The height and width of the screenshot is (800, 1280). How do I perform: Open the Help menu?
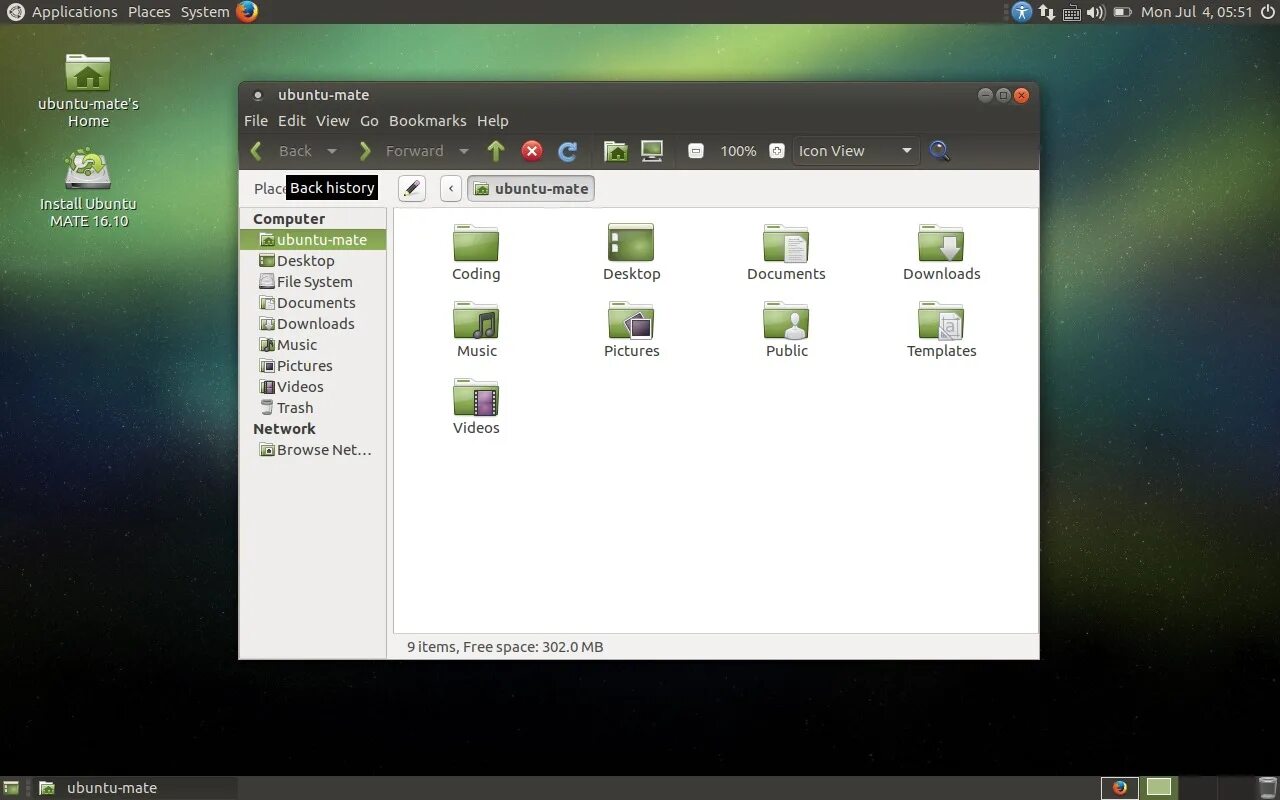pos(493,121)
